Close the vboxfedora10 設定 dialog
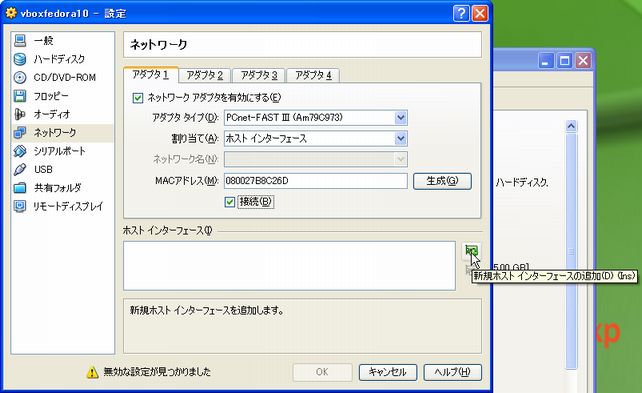642x393 pixels. click(x=480, y=14)
